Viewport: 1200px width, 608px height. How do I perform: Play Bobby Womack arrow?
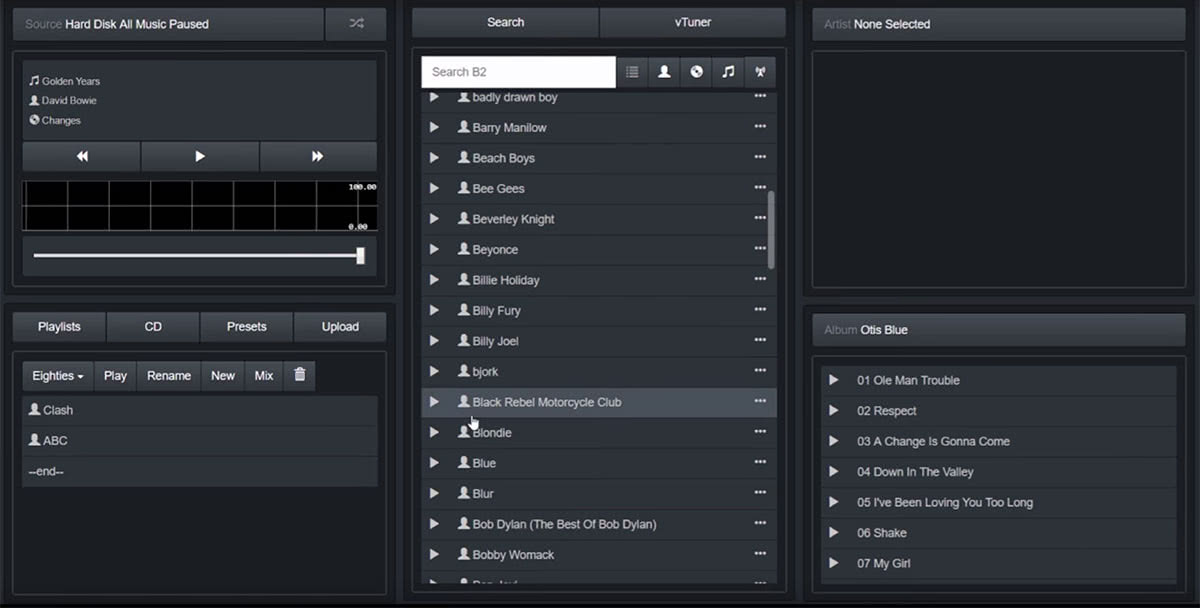[434, 554]
